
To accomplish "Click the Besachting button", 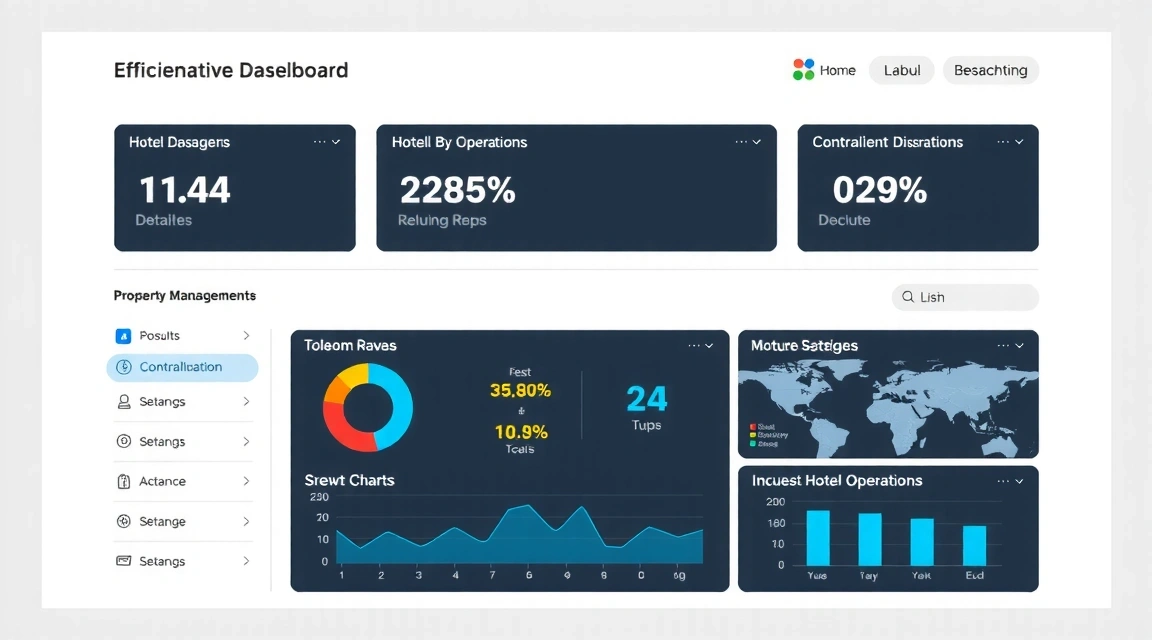I will 990,70.
